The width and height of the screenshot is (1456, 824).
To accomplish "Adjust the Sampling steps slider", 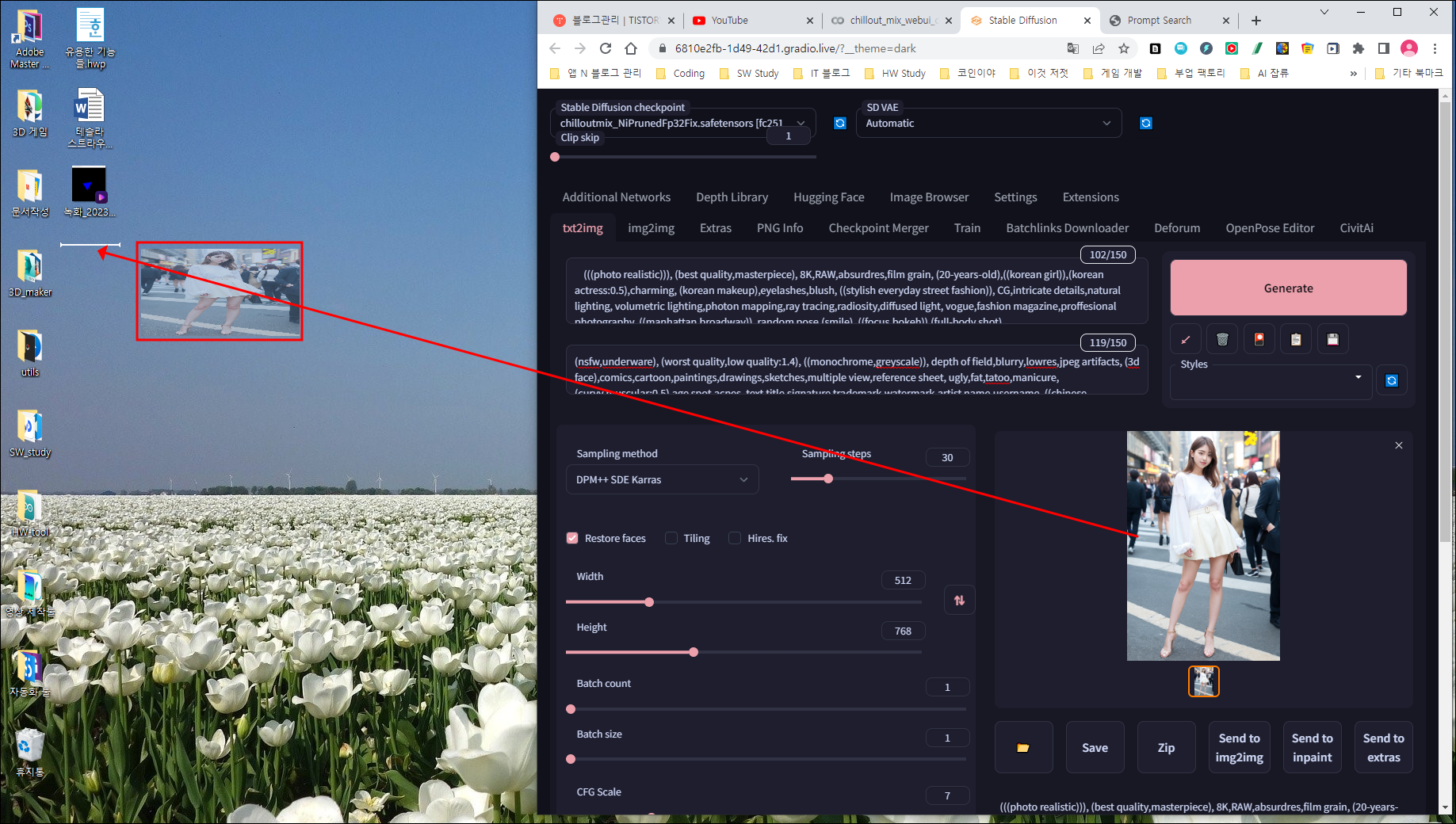I will [828, 479].
